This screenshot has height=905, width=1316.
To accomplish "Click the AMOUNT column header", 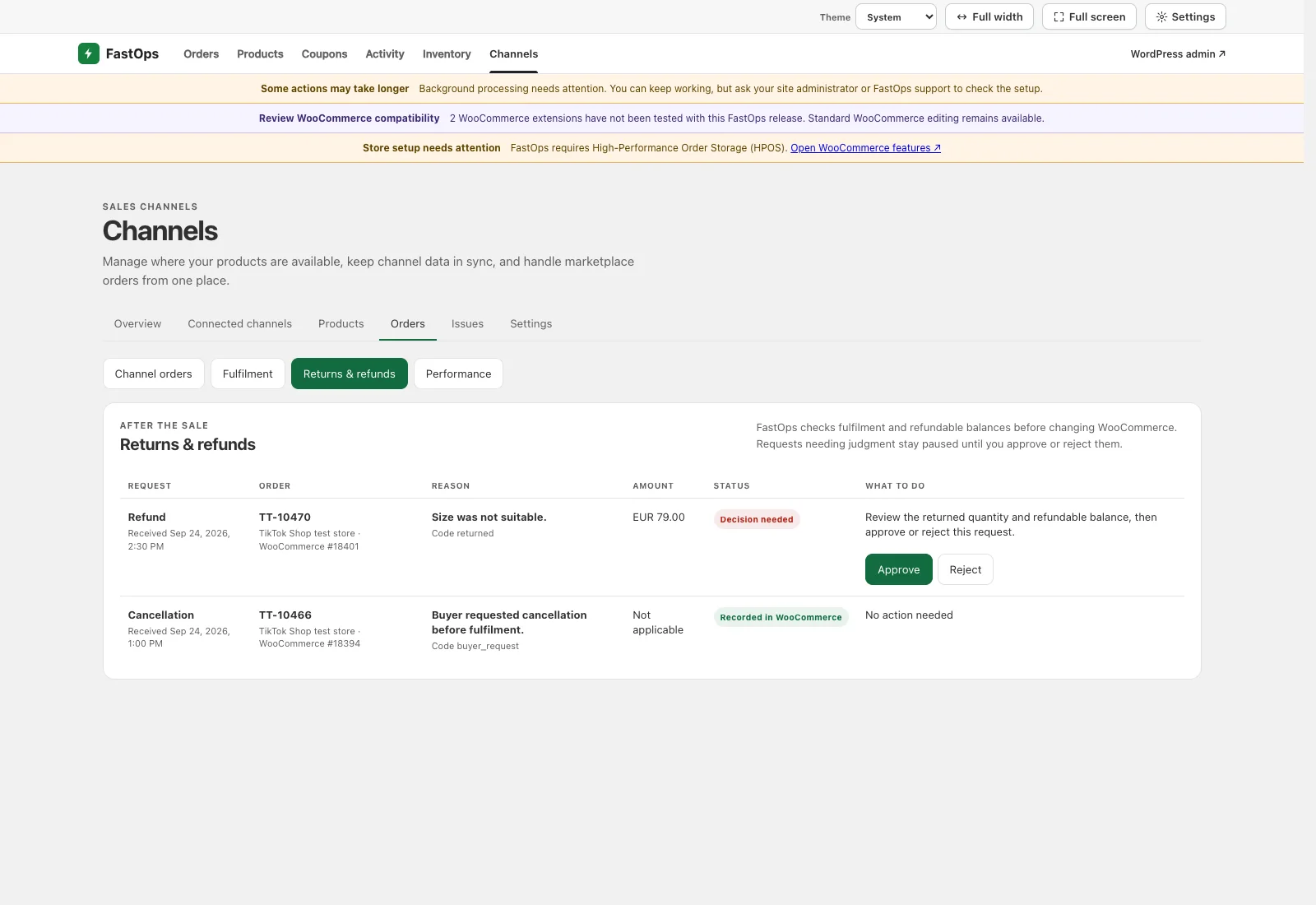I will click(x=653, y=486).
